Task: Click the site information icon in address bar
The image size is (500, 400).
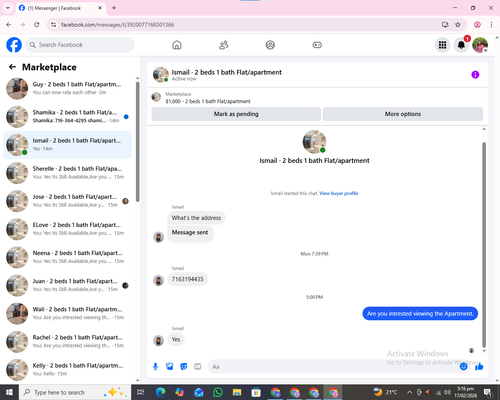Action: (53, 25)
